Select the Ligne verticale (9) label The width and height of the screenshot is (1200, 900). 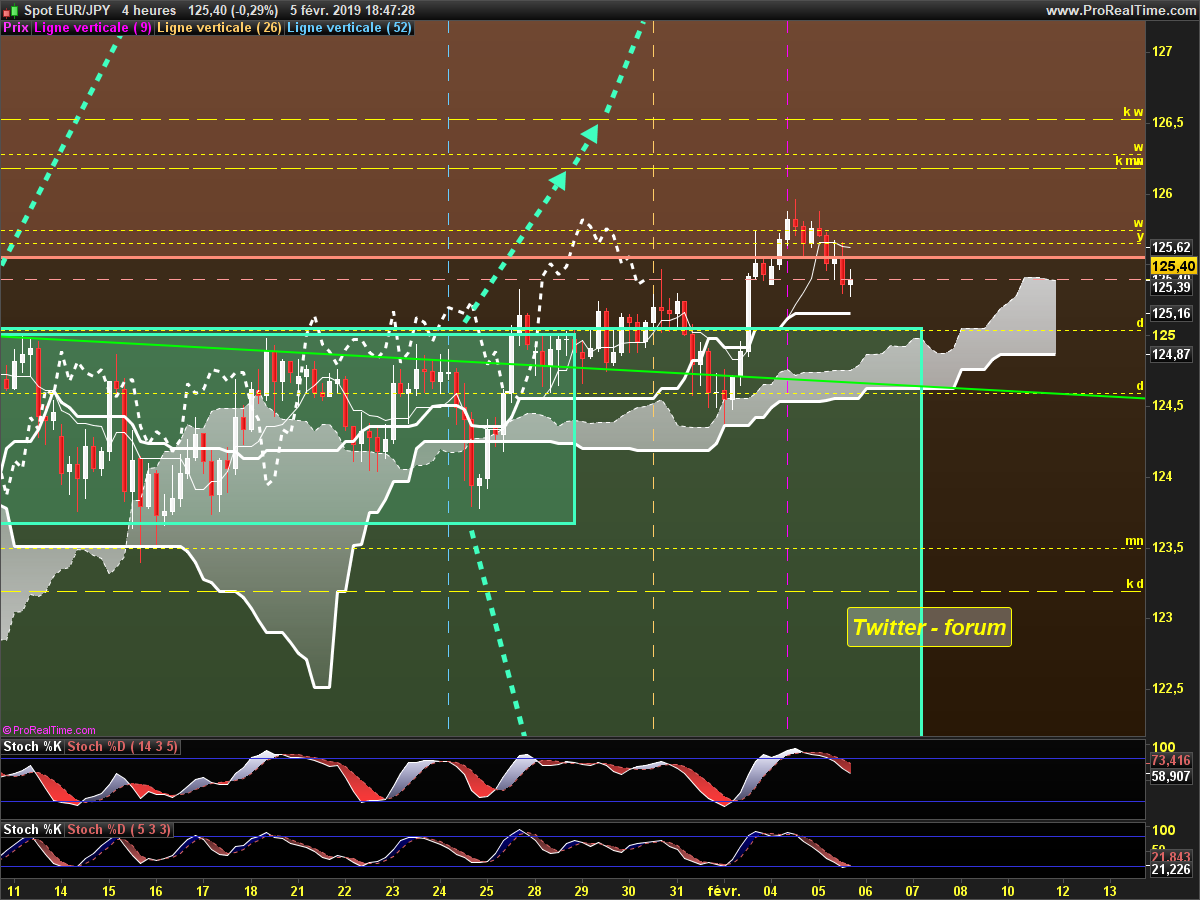click(x=93, y=28)
